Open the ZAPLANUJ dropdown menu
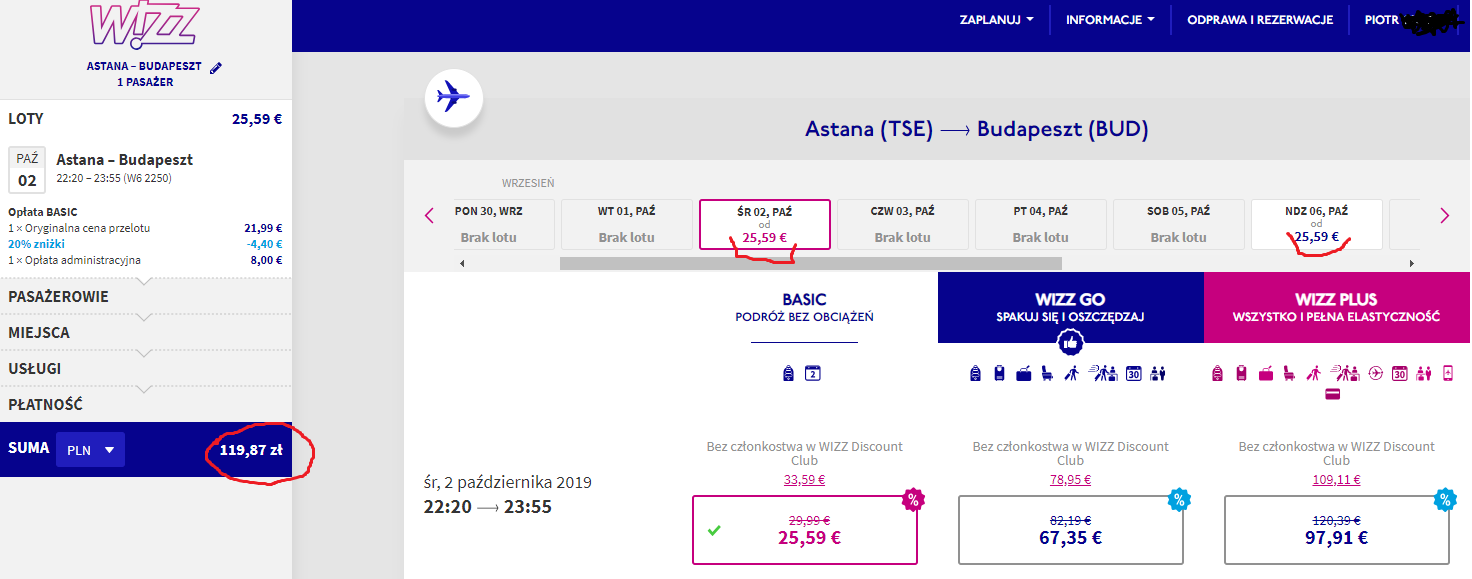 tap(996, 20)
